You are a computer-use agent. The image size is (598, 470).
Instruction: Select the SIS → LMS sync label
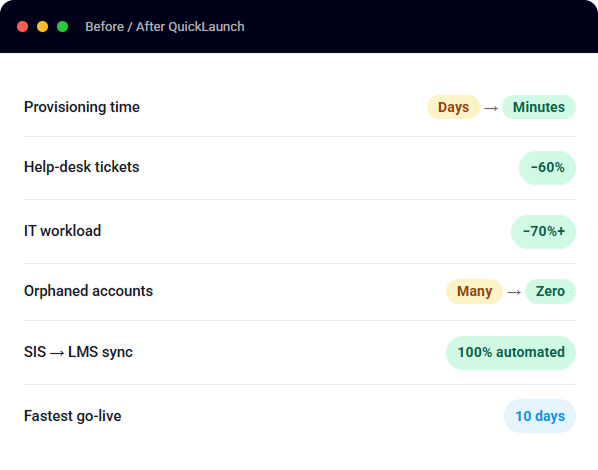[78, 352]
